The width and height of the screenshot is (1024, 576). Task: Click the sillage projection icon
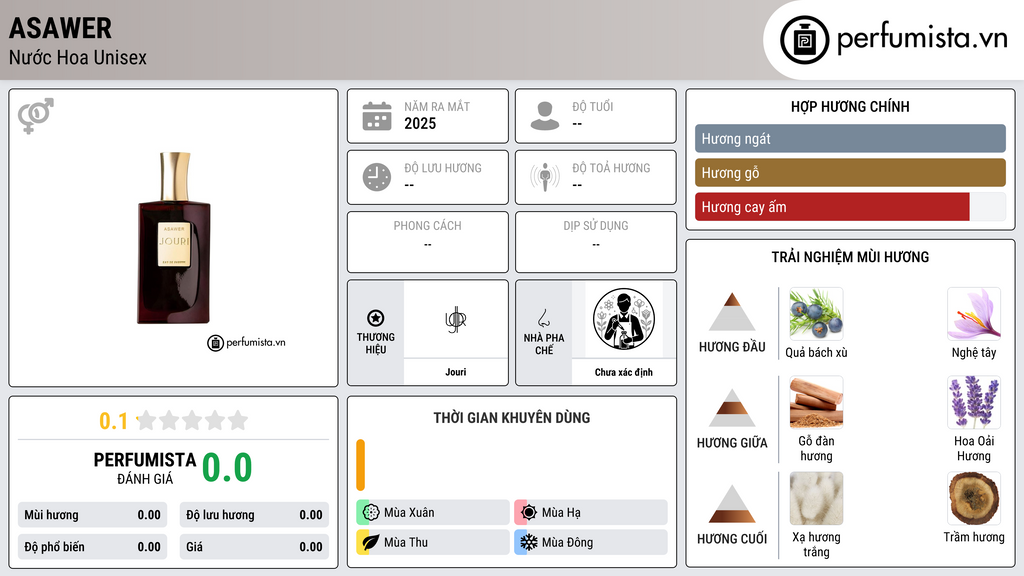pos(545,177)
